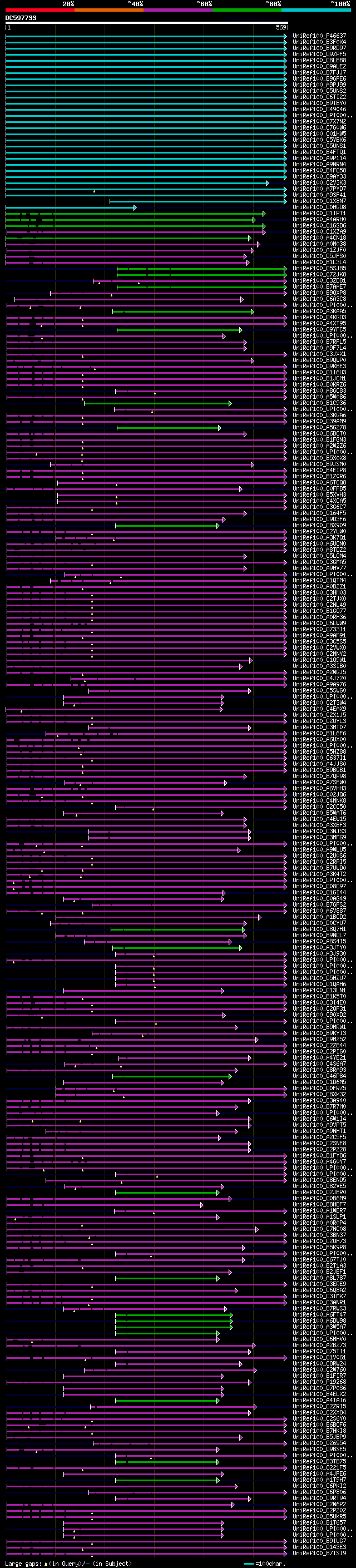Click label UniRef100_B3TB75
This screenshot has height=1568, width=356.
coord(319,1461)
